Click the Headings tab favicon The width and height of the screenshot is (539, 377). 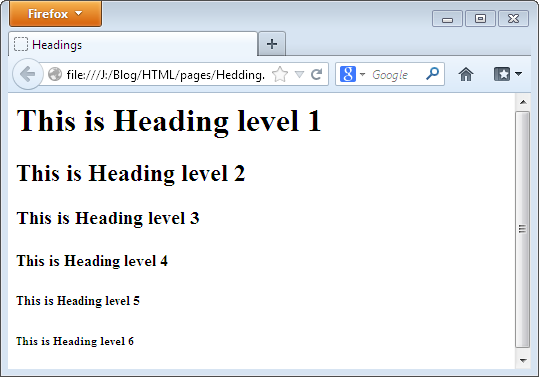tap(21, 44)
